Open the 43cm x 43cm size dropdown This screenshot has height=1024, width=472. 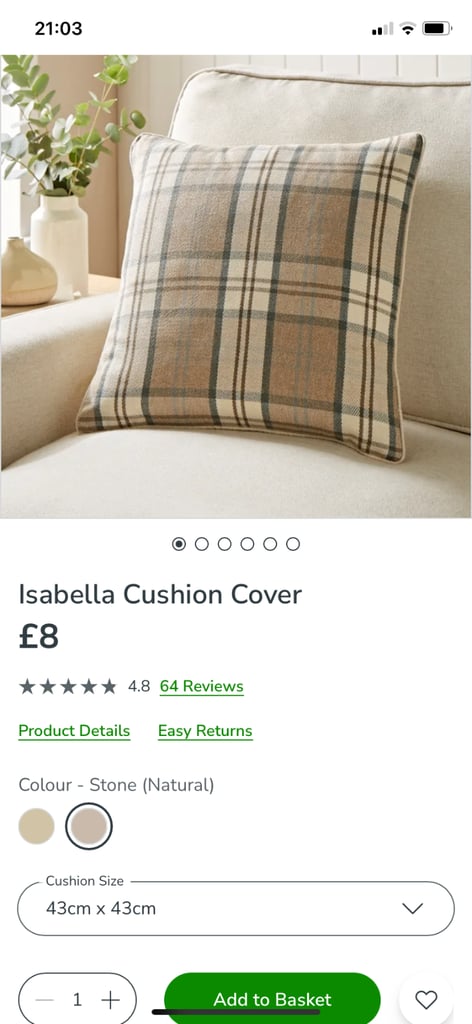pos(236,908)
